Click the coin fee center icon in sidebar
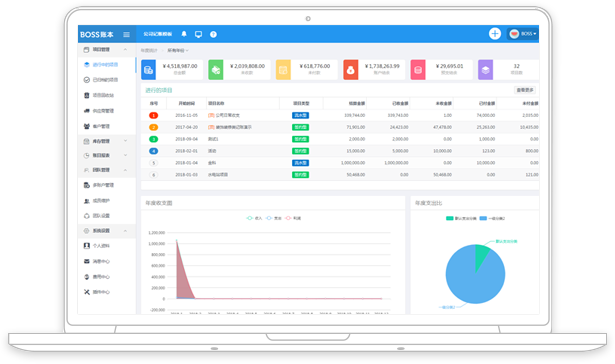615x364 pixels. click(x=87, y=277)
